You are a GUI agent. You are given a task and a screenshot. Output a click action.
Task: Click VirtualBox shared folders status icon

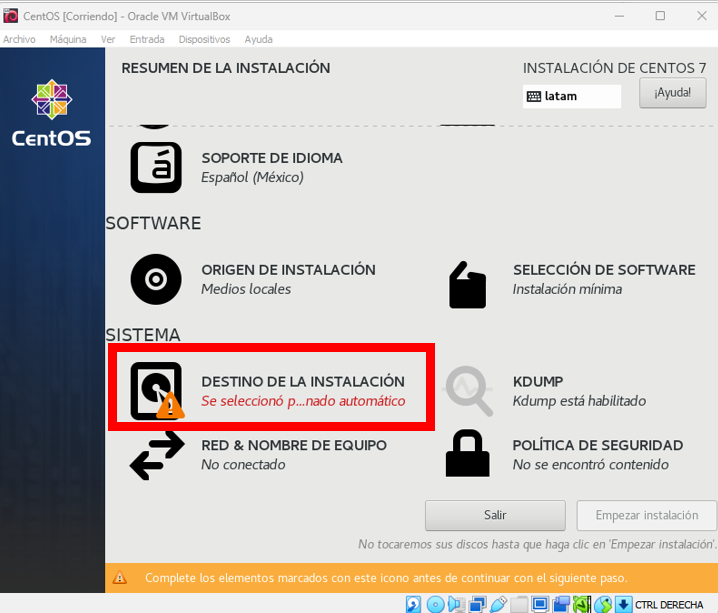(x=519, y=604)
